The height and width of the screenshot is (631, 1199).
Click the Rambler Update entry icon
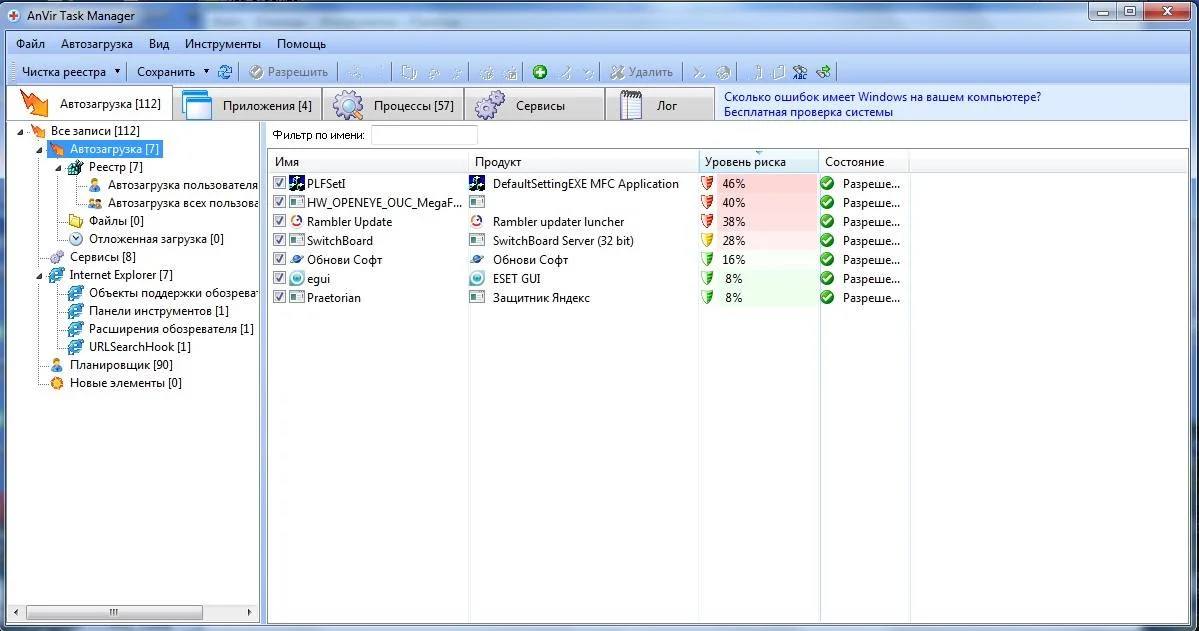297,222
